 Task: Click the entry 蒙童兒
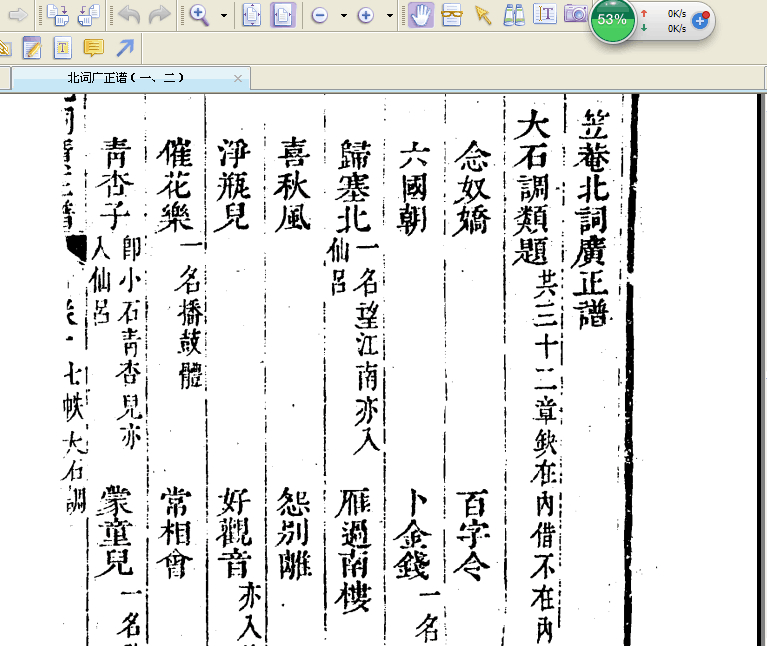click(x=116, y=531)
